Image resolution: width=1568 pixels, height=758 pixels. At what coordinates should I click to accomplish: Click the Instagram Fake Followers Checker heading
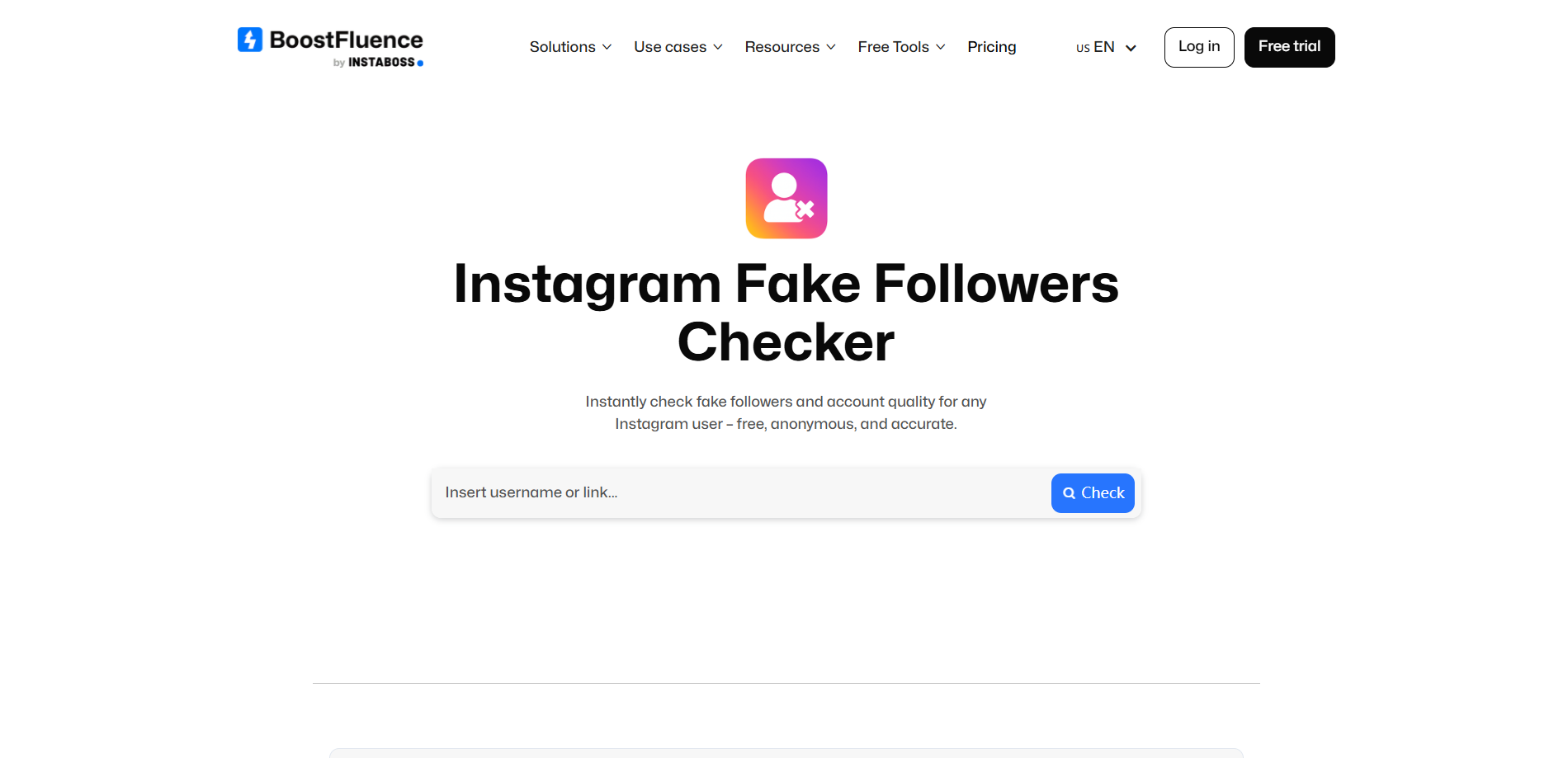tap(786, 312)
